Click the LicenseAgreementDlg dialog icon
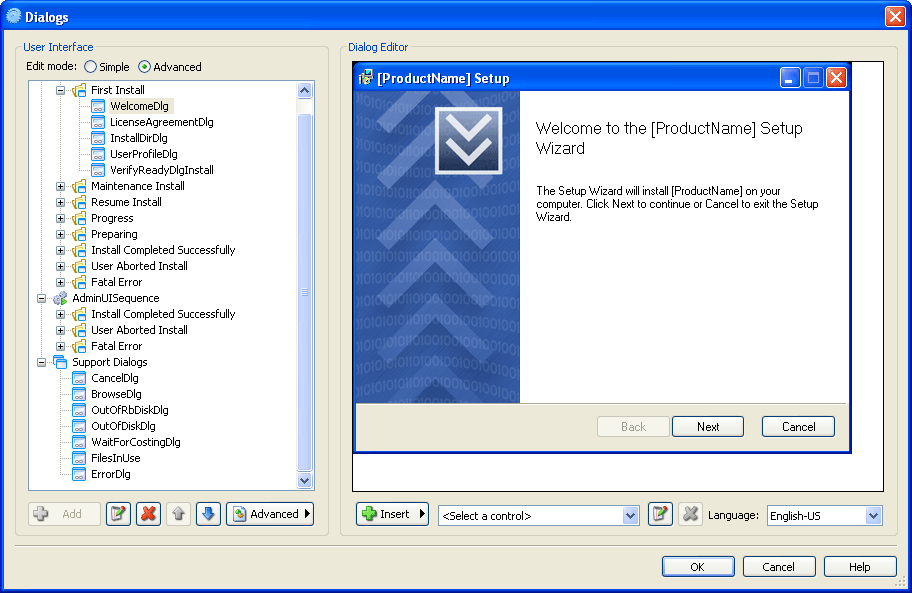This screenshot has width=912, height=593. click(98, 122)
